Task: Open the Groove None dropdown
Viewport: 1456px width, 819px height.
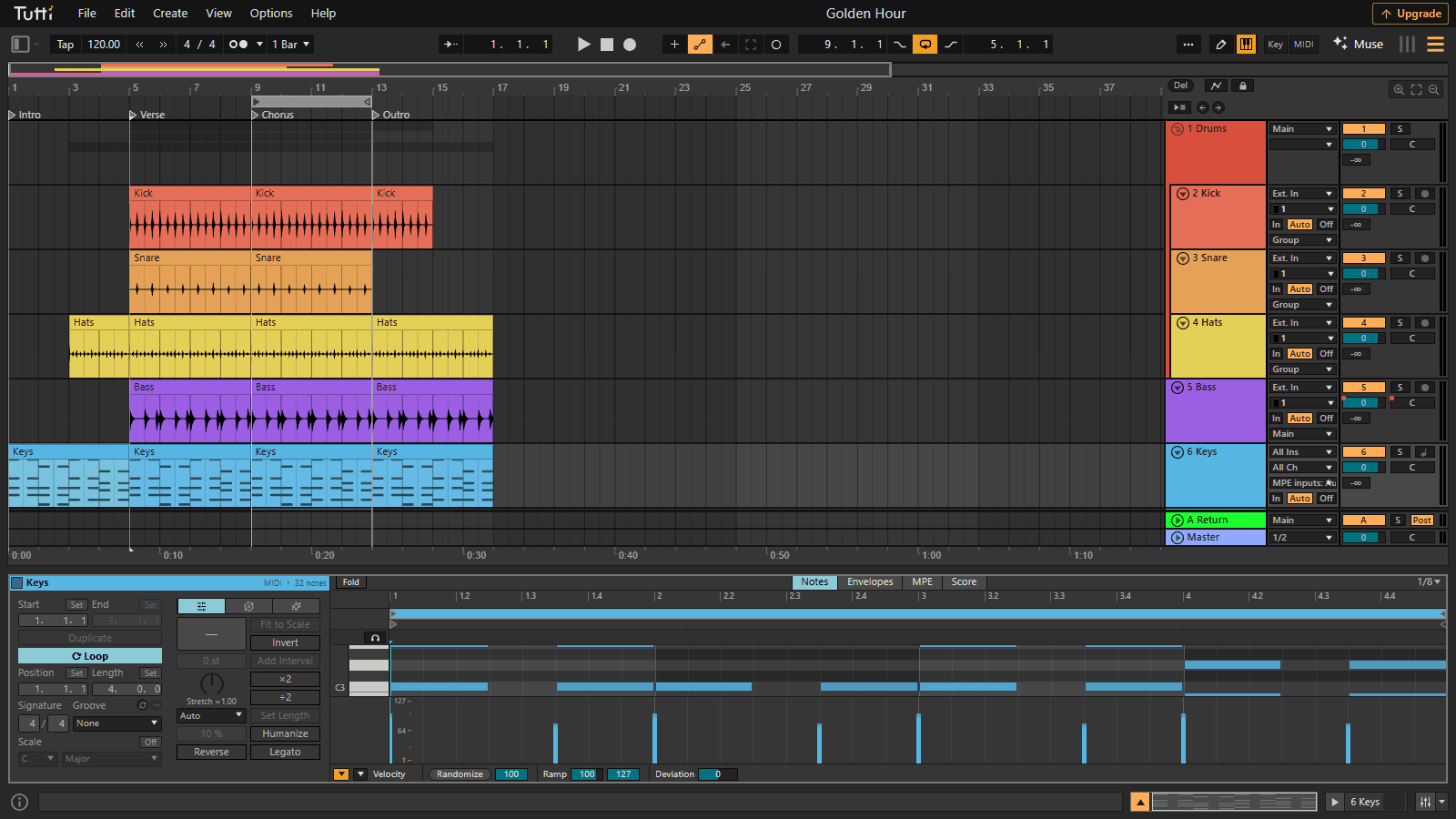Action: point(116,723)
